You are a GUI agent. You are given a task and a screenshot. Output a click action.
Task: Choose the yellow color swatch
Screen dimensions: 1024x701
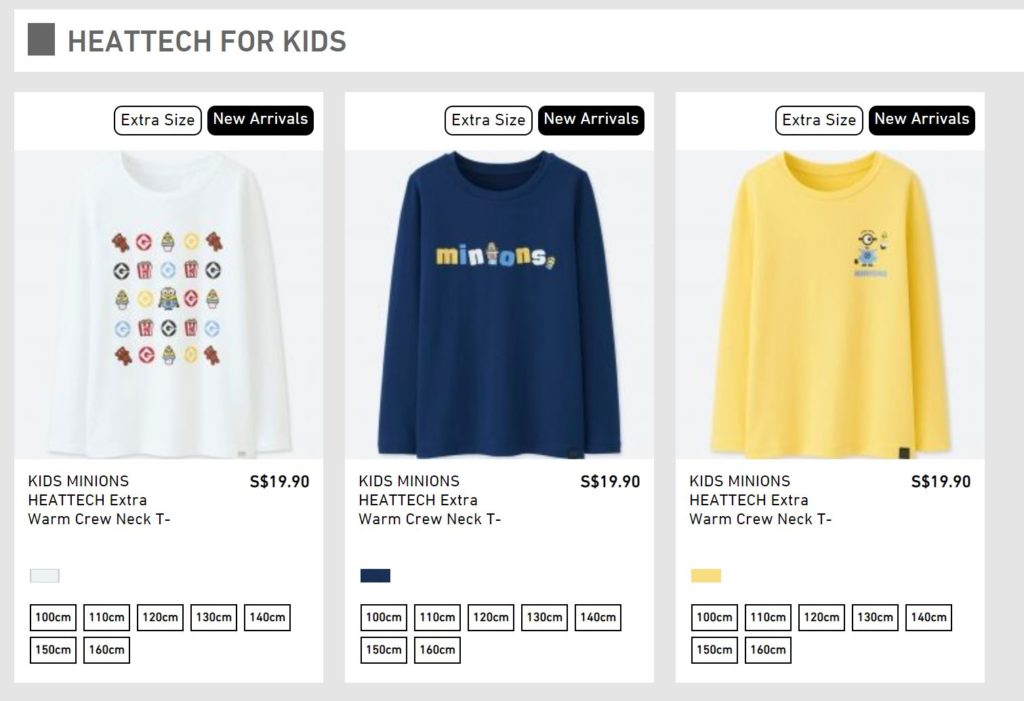coord(706,575)
